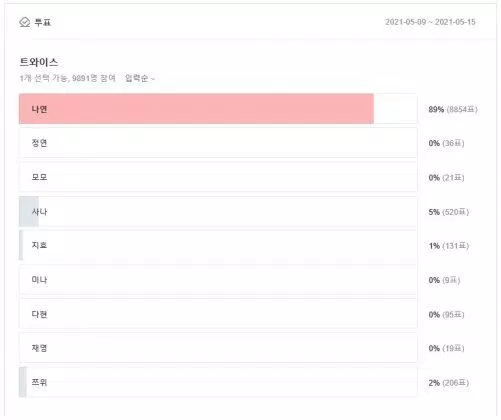Viewport: 501px width, 420px height.
Task: Vote for 채영 option
Action: 218,348
